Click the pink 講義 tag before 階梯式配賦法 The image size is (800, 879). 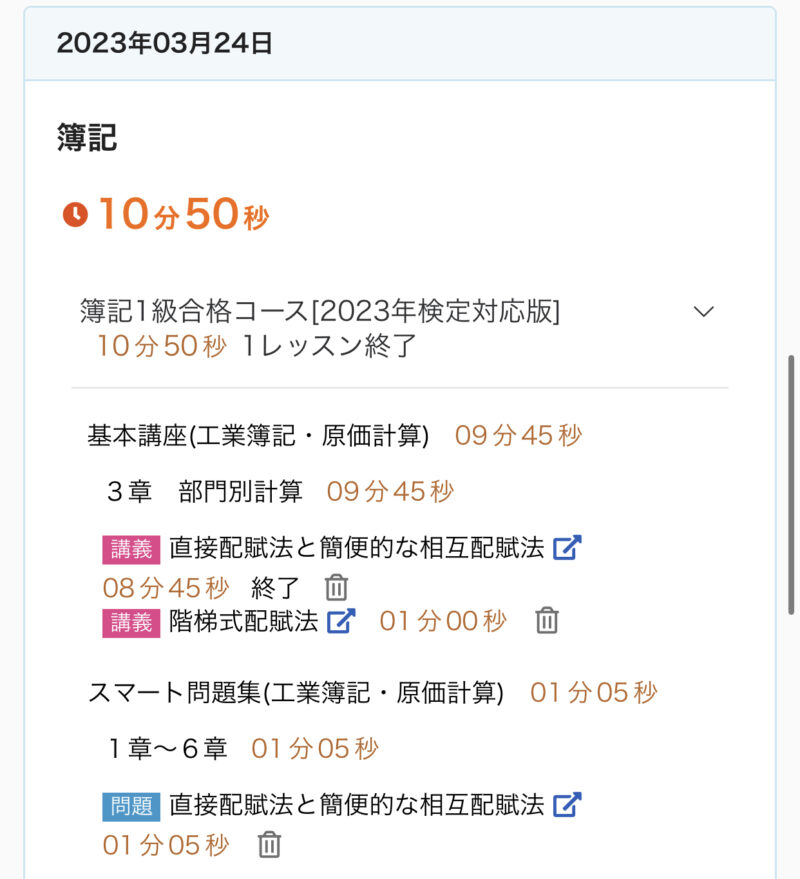pyautogui.click(x=131, y=622)
